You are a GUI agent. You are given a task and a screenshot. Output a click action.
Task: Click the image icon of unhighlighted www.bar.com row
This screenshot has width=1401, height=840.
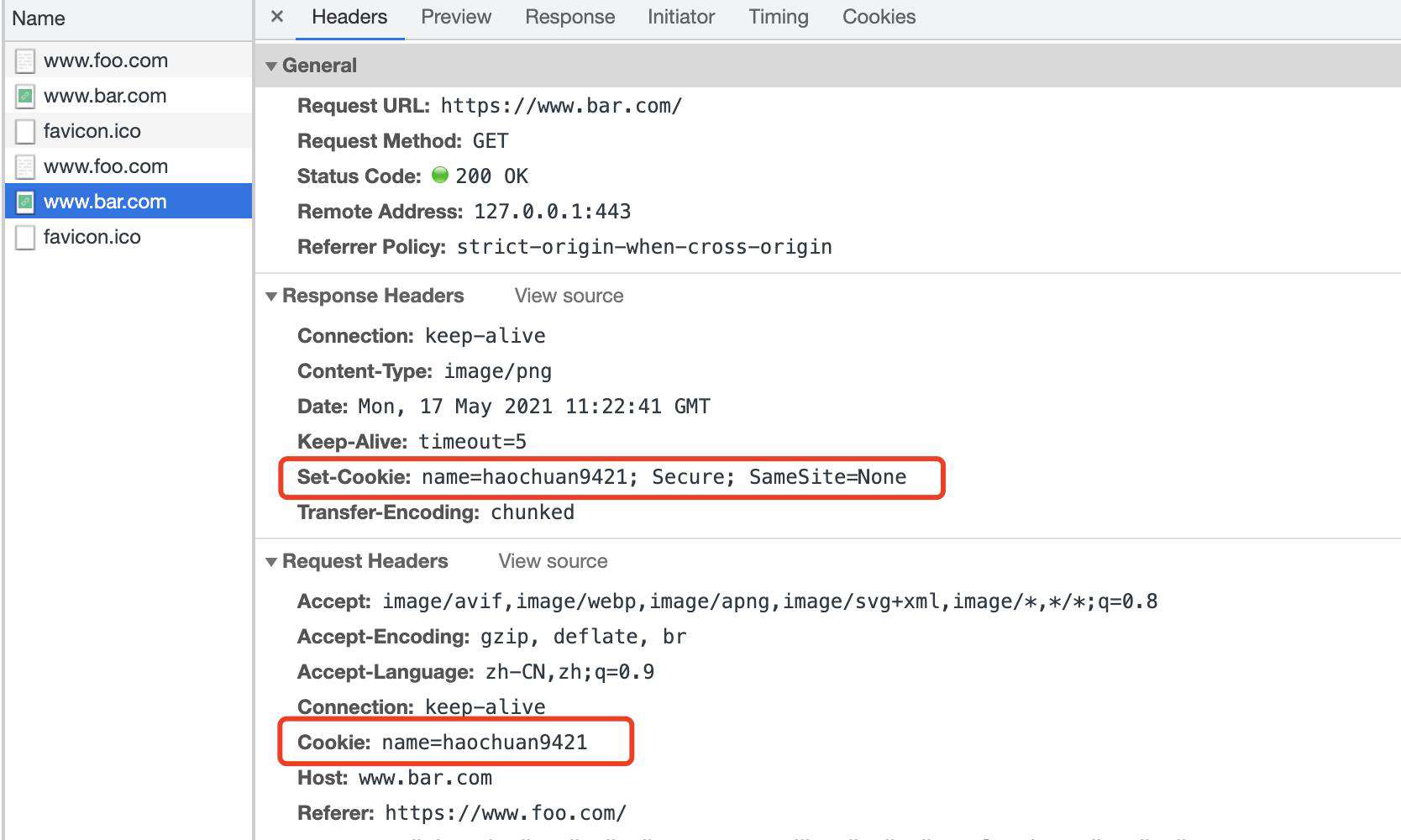click(x=25, y=96)
